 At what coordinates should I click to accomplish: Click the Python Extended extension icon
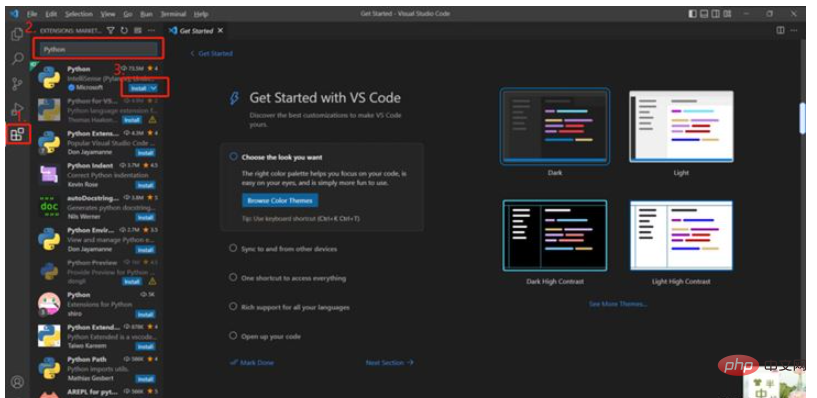[49, 336]
